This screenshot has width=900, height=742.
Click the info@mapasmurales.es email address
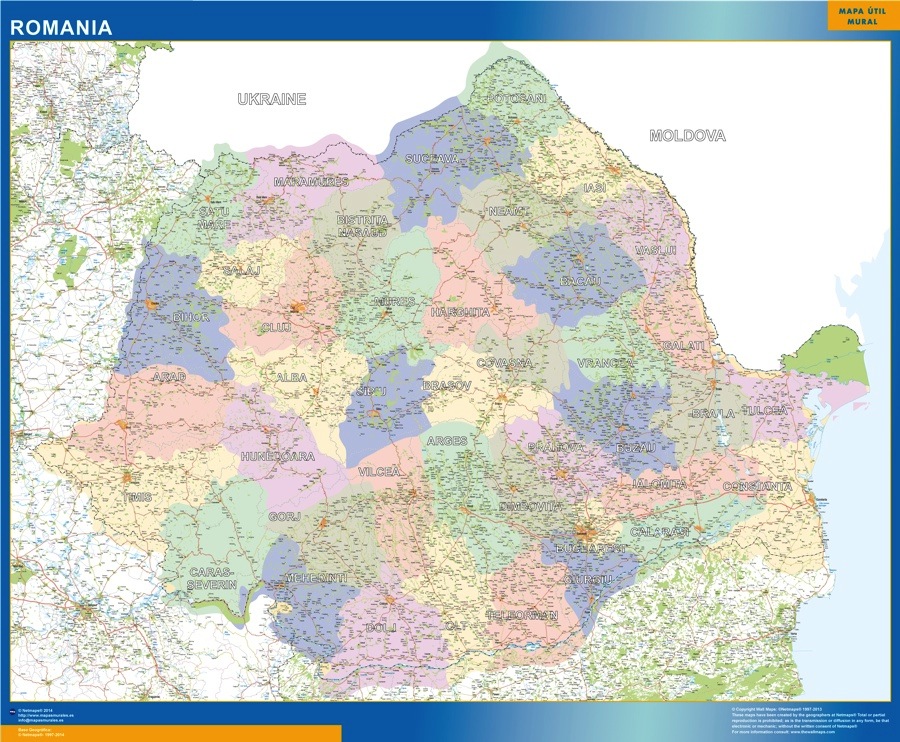click(43, 720)
